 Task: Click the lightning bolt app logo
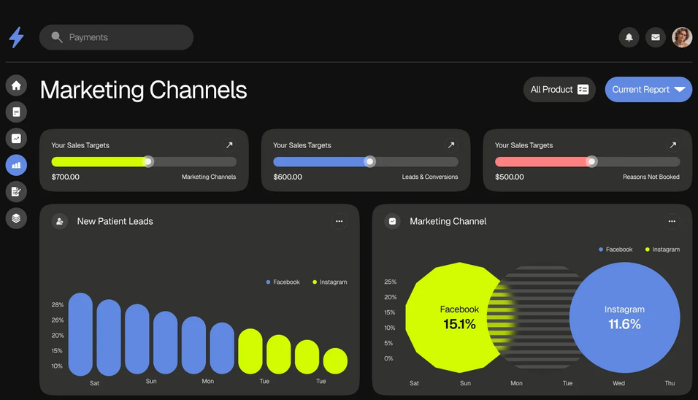tap(16, 38)
